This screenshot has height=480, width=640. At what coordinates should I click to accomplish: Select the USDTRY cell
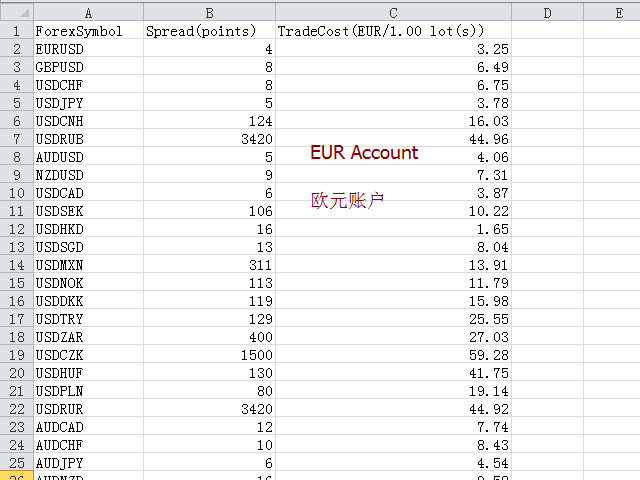(89, 319)
